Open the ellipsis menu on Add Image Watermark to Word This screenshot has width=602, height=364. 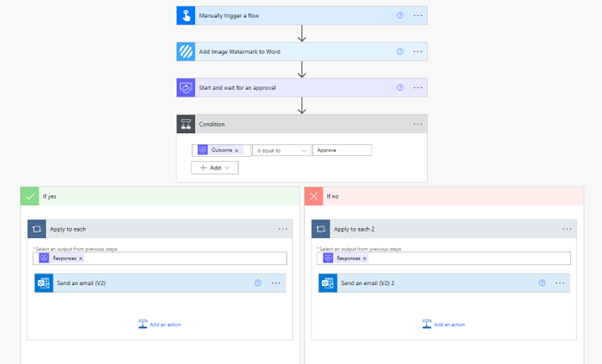coord(418,51)
